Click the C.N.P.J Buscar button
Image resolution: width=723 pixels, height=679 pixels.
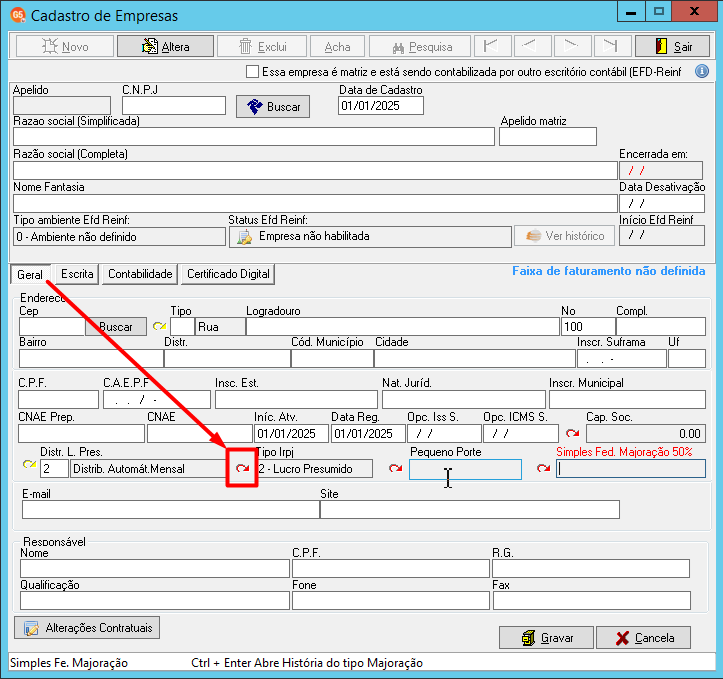coord(273,106)
